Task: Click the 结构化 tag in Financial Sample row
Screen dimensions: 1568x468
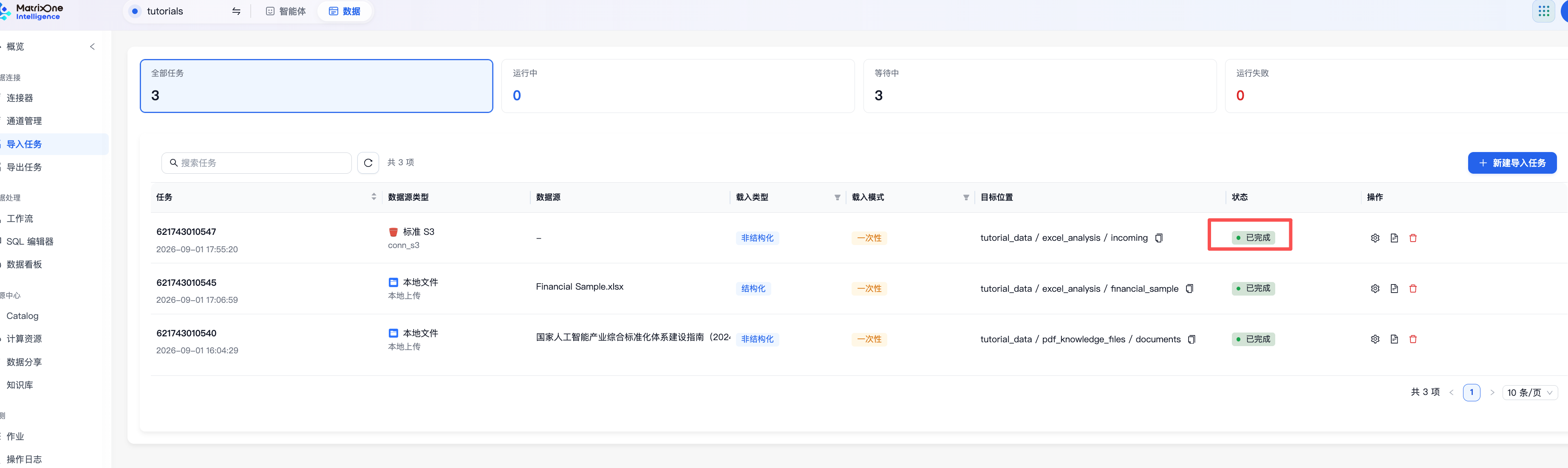Action: click(753, 288)
